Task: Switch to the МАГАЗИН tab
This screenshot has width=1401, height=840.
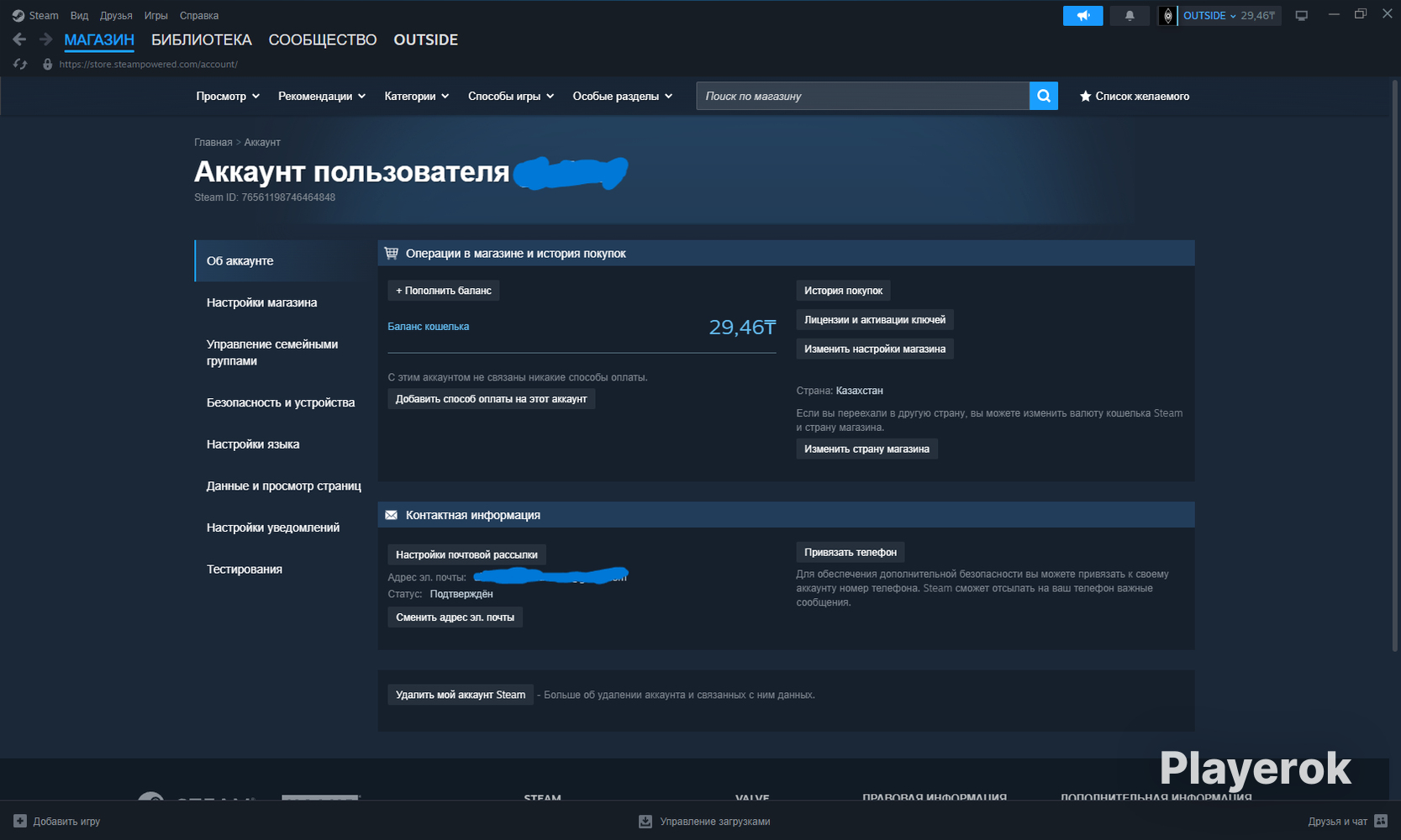Action: click(x=99, y=39)
